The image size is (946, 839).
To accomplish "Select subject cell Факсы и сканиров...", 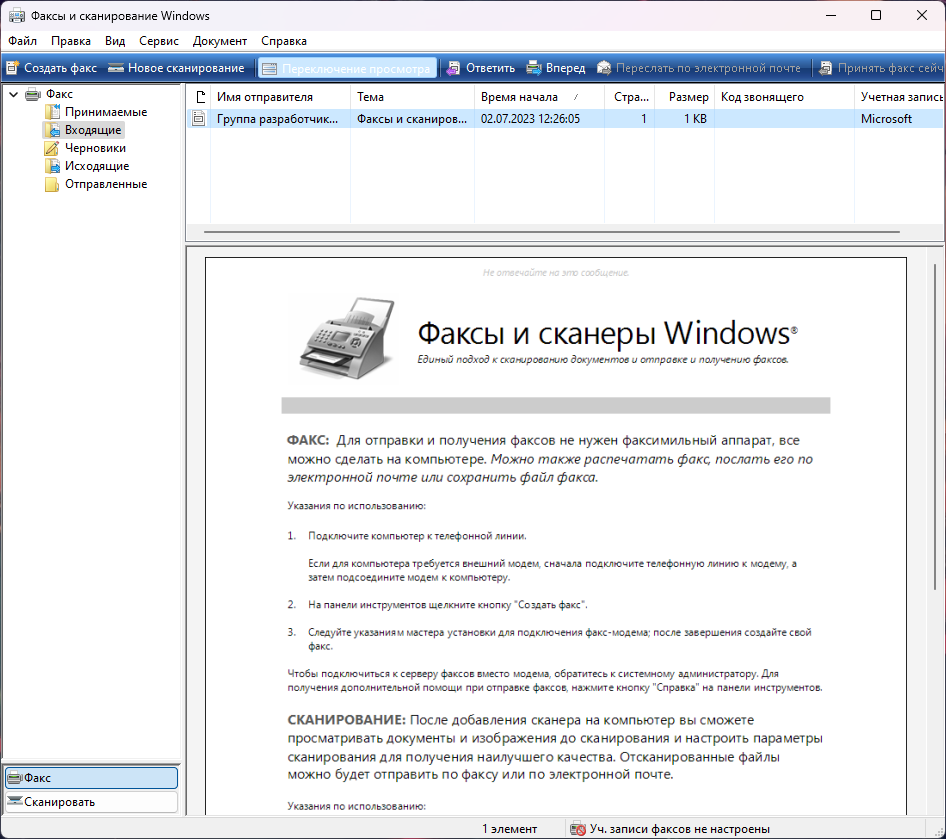I will 412,119.
